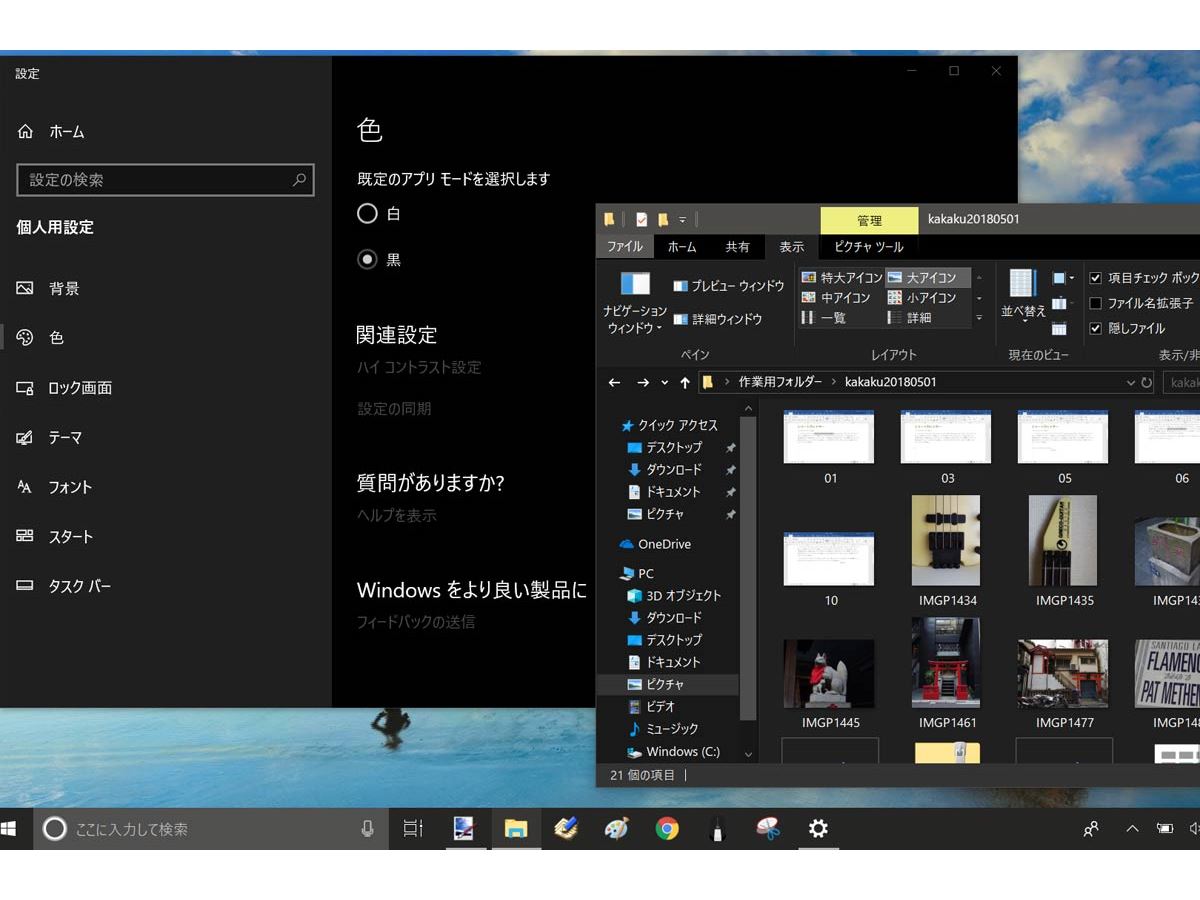Click the ナビゲーション ウィンドウ ribbon button
This screenshot has width=1200, height=900.
pos(635,303)
